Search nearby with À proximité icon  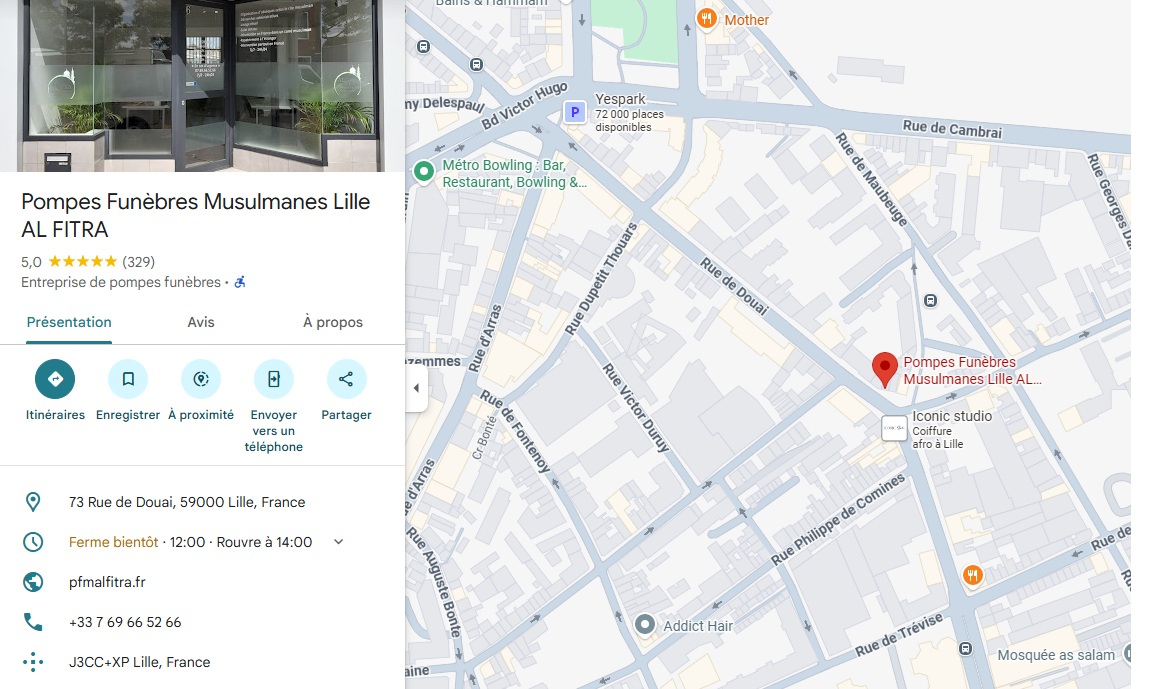(201, 379)
